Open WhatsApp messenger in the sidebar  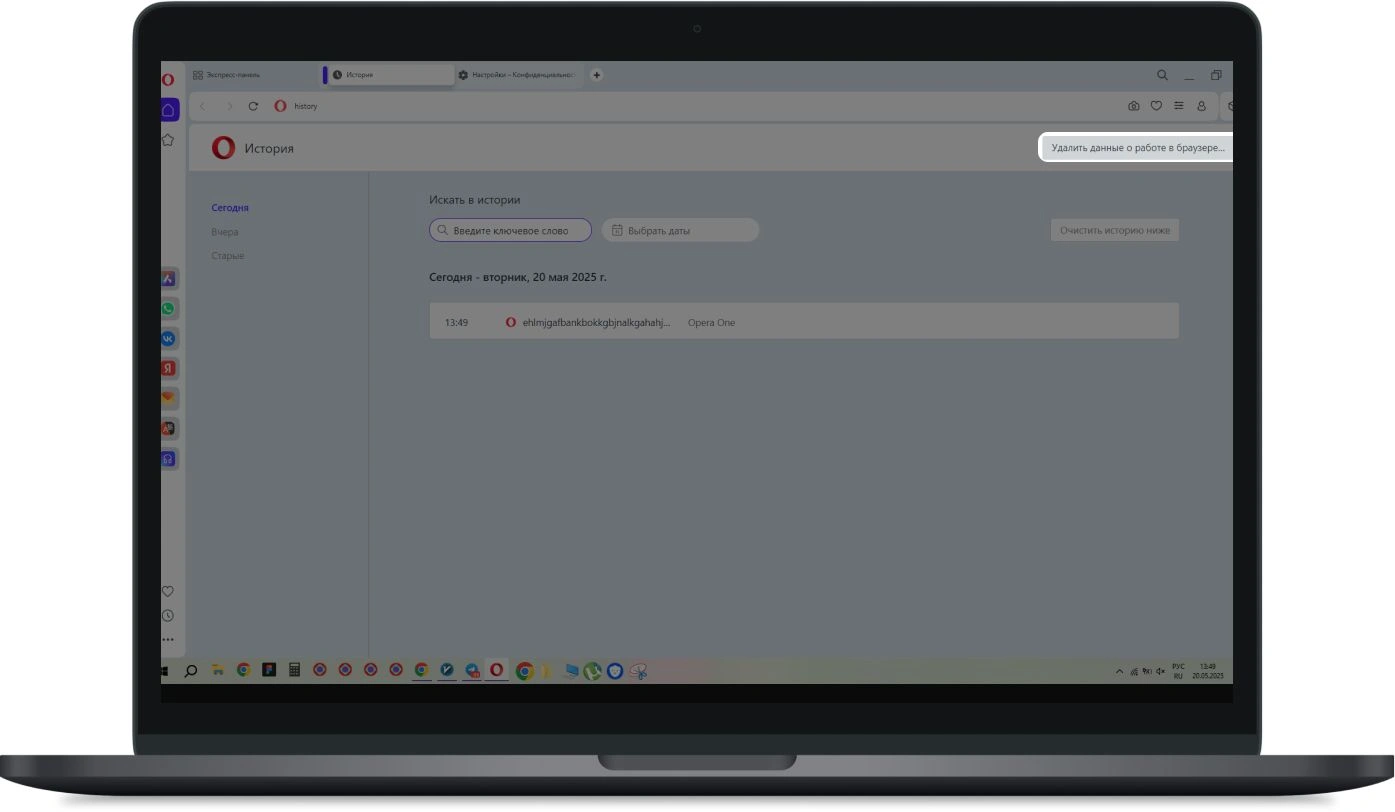[x=169, y=309]
